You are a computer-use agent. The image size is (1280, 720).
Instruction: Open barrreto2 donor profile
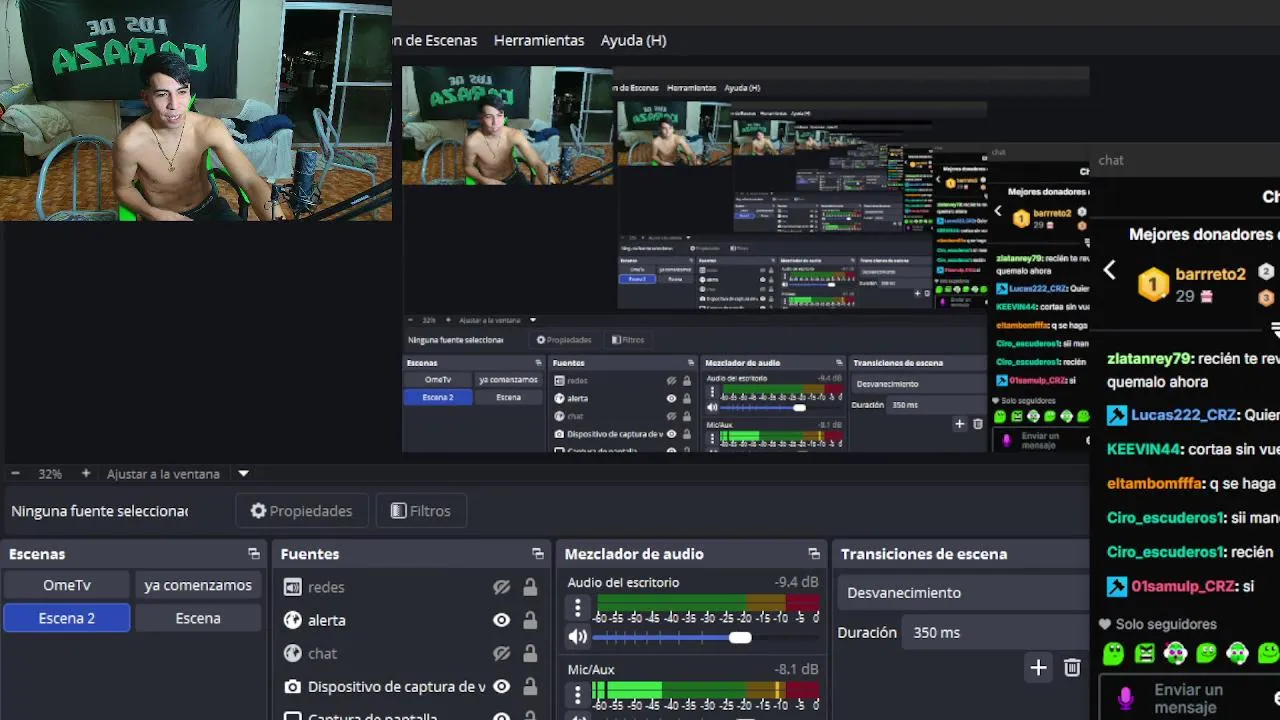pos(1210,274)
